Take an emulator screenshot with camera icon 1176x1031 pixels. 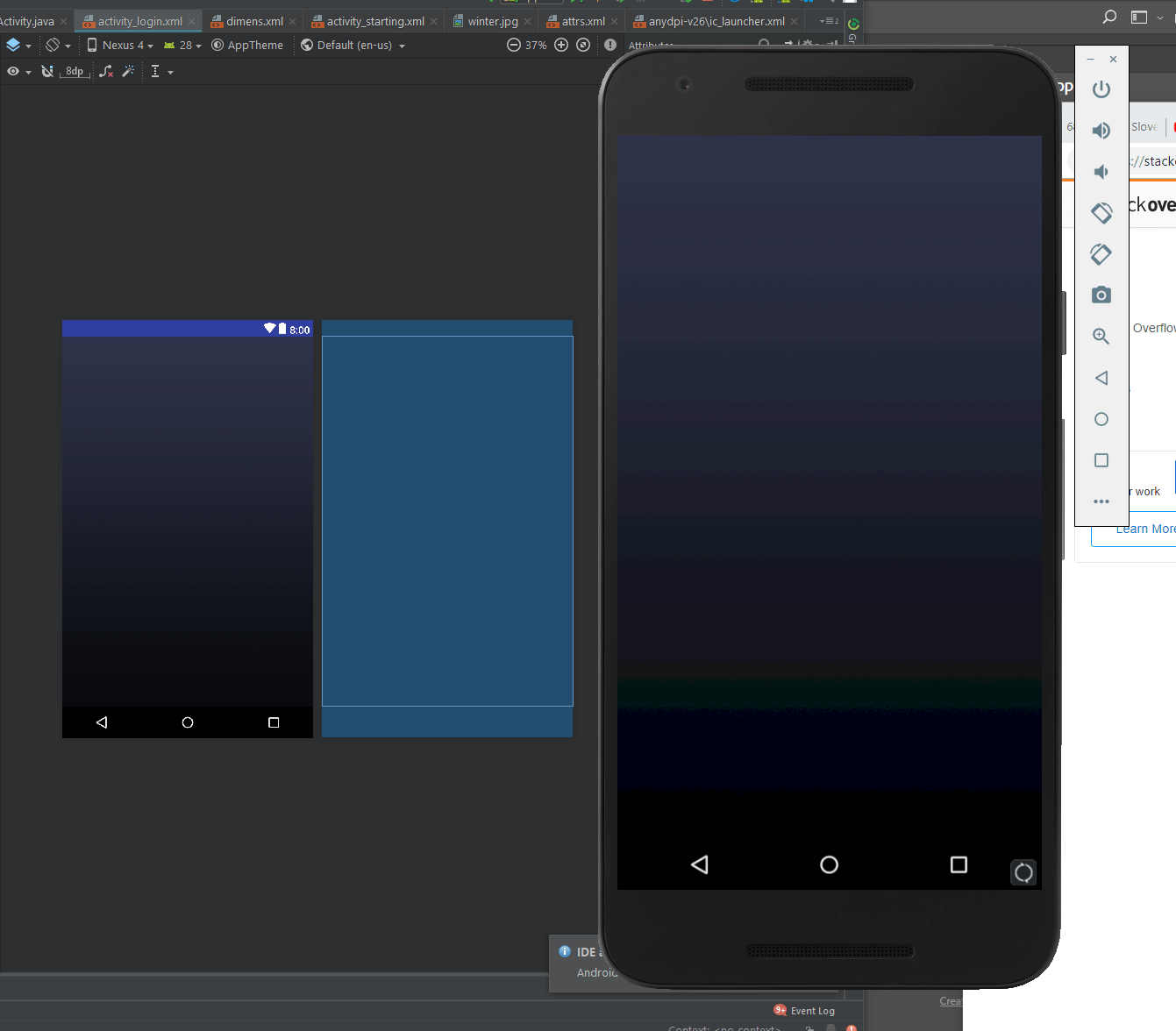(1101, 295)
